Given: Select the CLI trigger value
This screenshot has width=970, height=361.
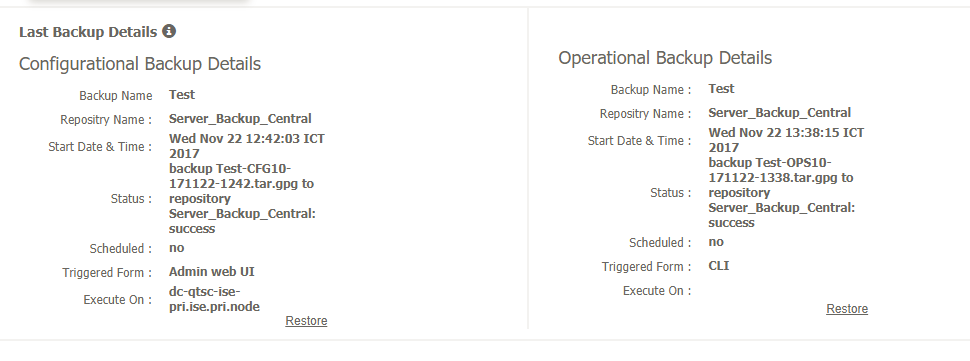Looking at the screenshot, I should tap(719, 266).
